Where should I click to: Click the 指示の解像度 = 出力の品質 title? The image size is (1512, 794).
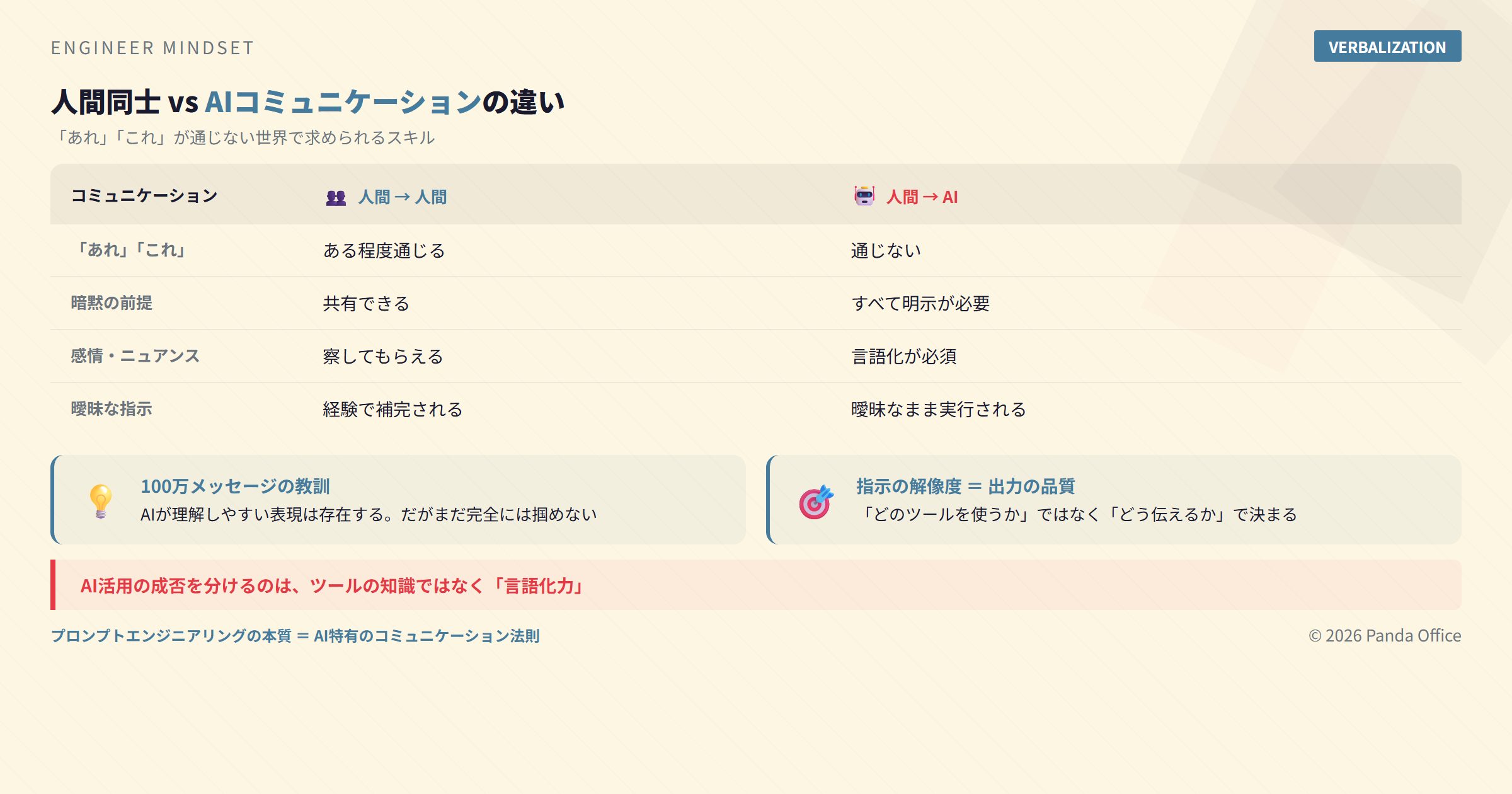click(965, 486)
